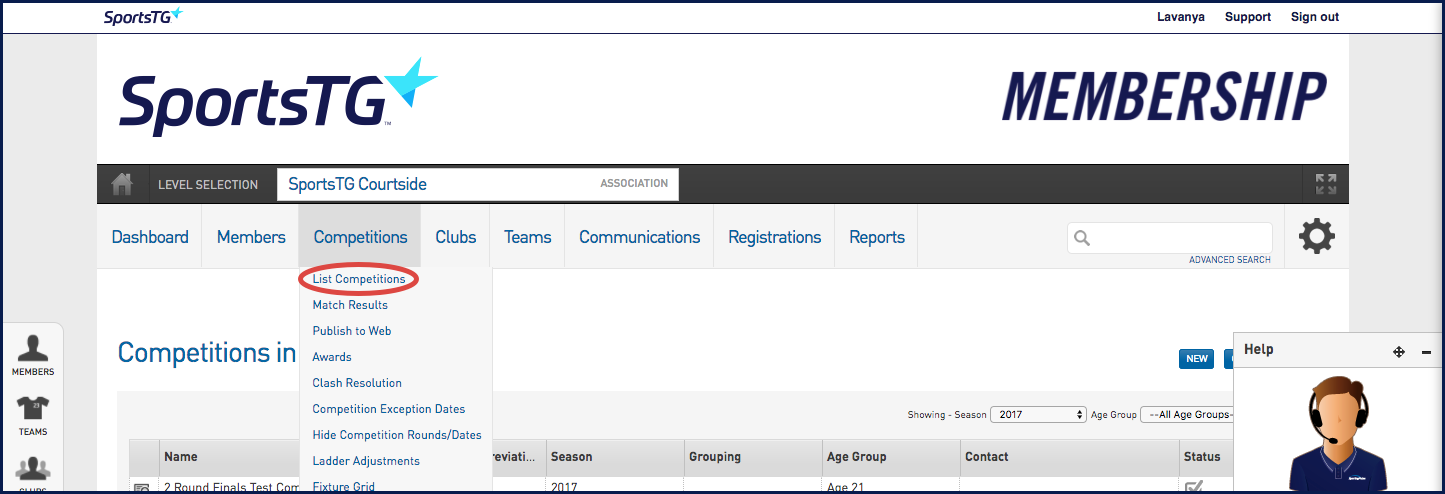Click the help assistant avatar
The image size is (1445, 494).
(x=1339, y=434)
